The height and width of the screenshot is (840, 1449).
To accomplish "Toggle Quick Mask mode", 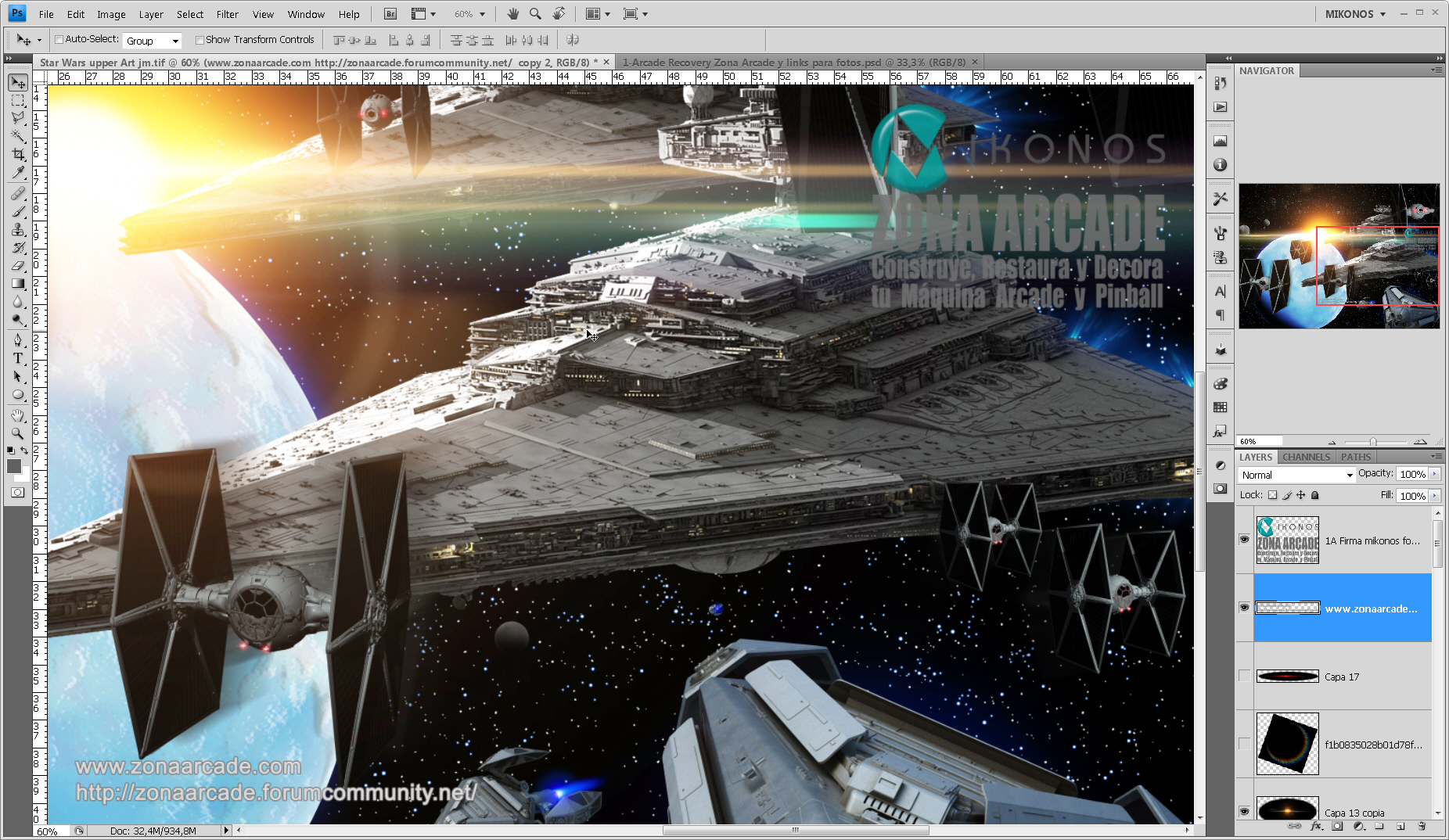I will (x=18, y=493).
